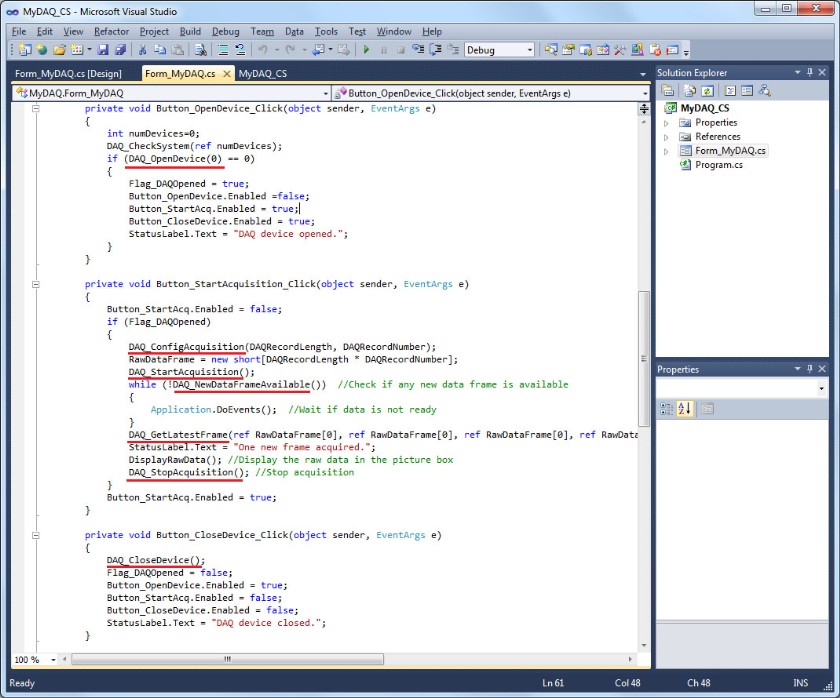
Task: Click the Find in Files icon
Action: [201, 50]
